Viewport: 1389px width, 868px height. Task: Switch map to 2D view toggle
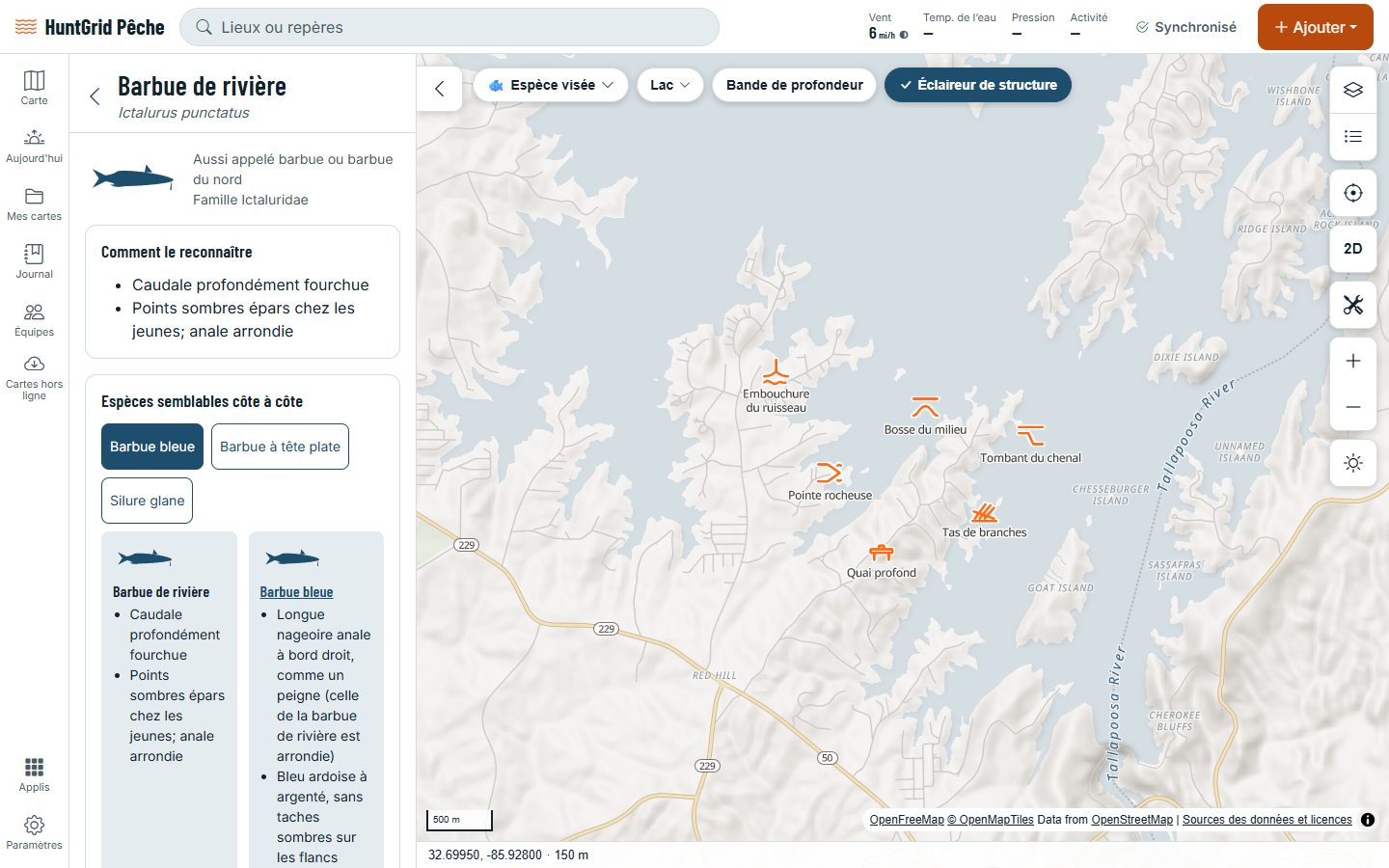1353,249
